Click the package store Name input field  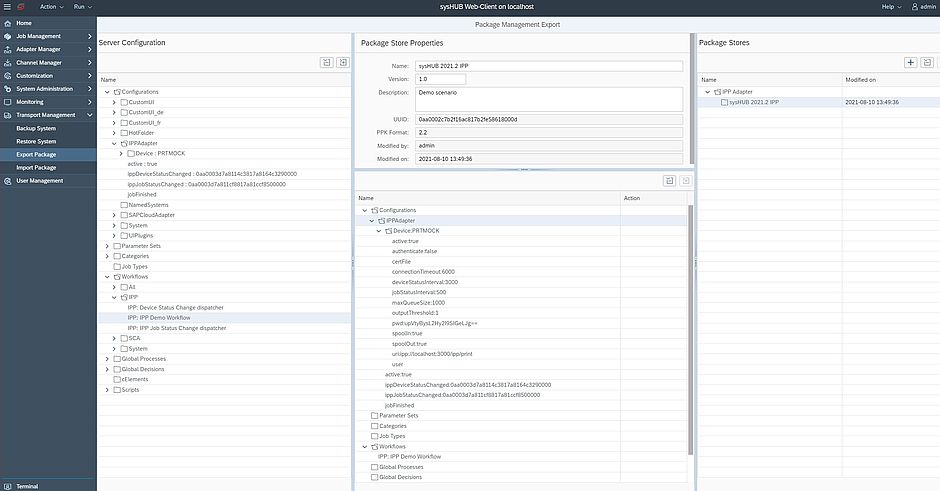click(x=549, y=66)
